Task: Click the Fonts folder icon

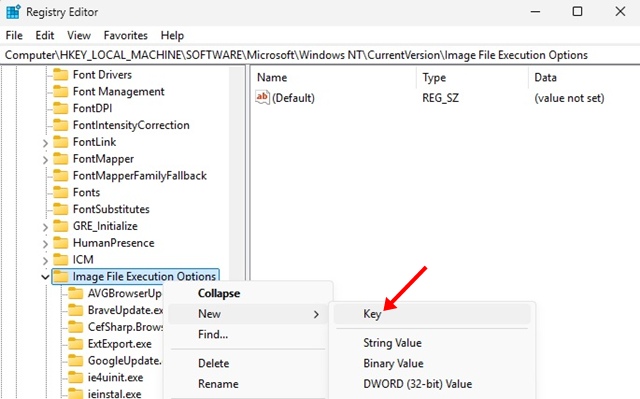Action: pos(61,192)
